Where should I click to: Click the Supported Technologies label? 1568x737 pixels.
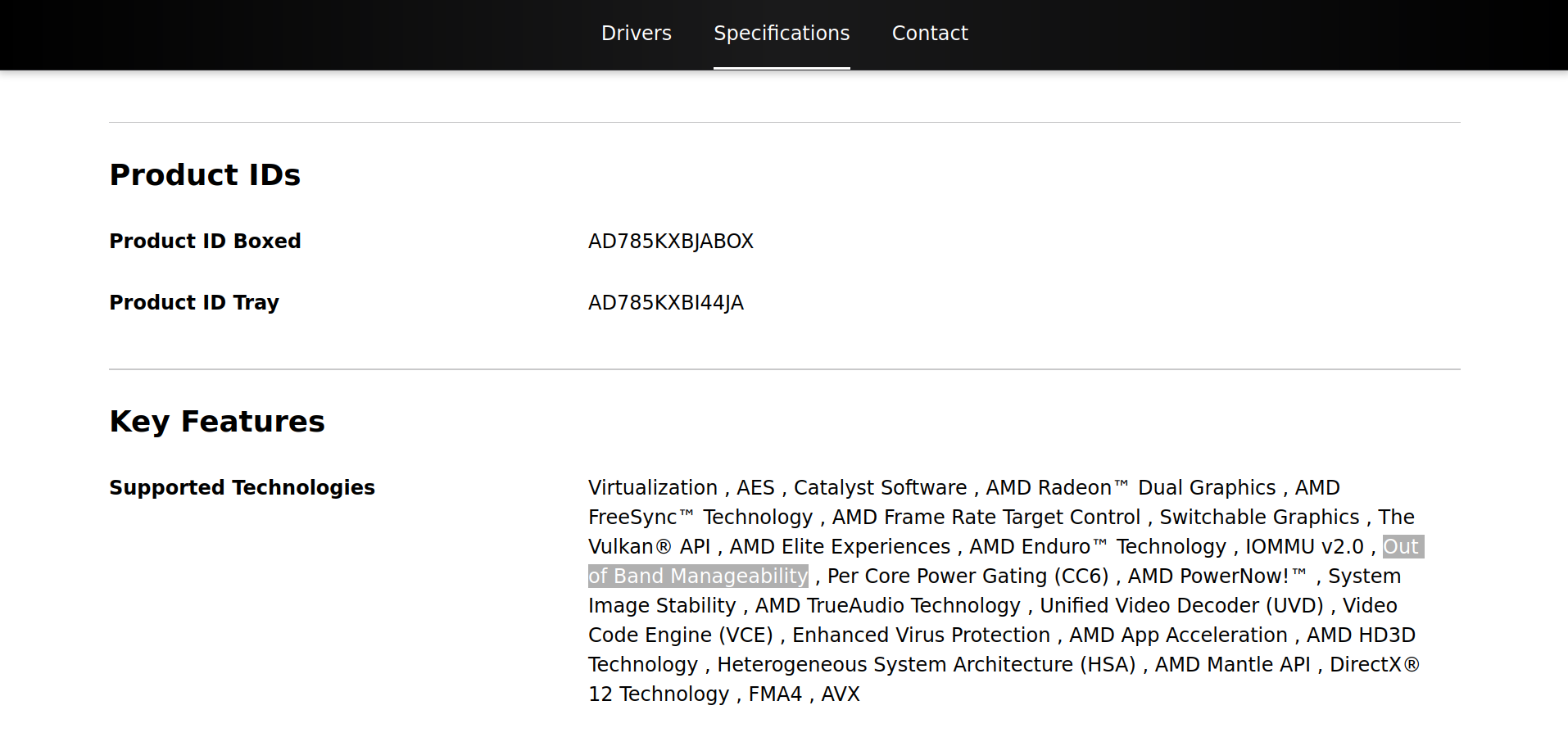[x=242, y=488]
